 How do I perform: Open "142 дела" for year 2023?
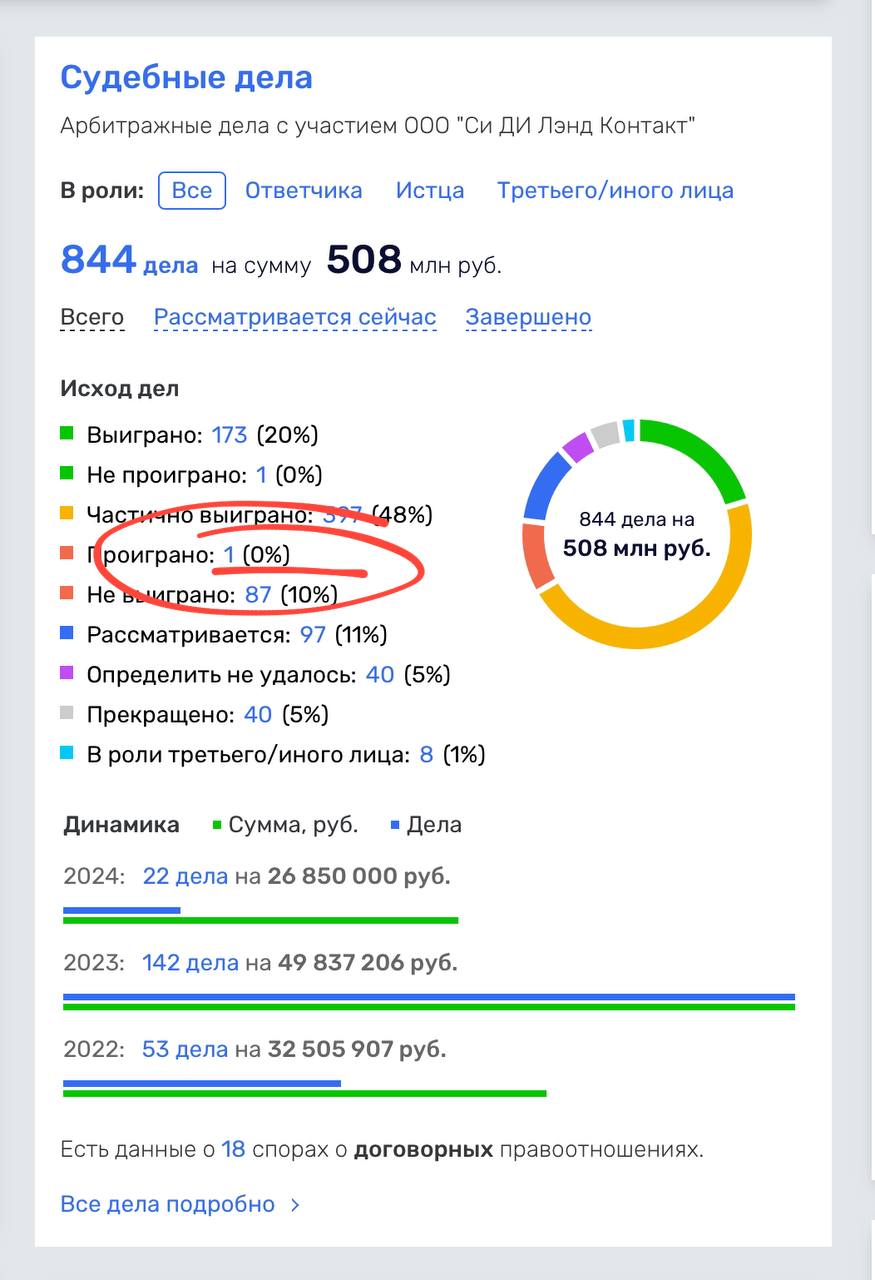coord(191,963)
